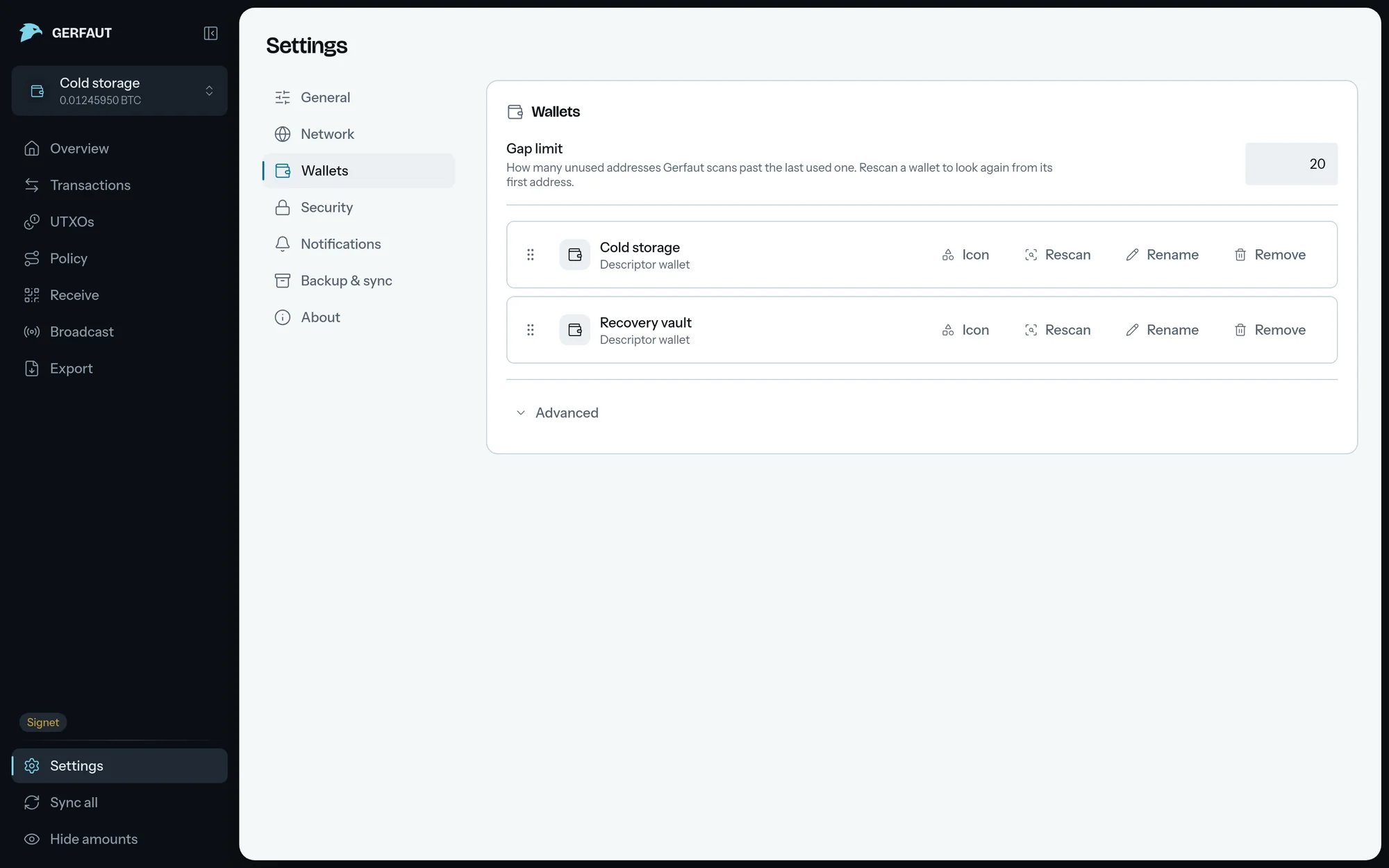Change Icon for Cold storage wallet
1389x868 pixels.
pyautogui.click(x=965, y=255)
